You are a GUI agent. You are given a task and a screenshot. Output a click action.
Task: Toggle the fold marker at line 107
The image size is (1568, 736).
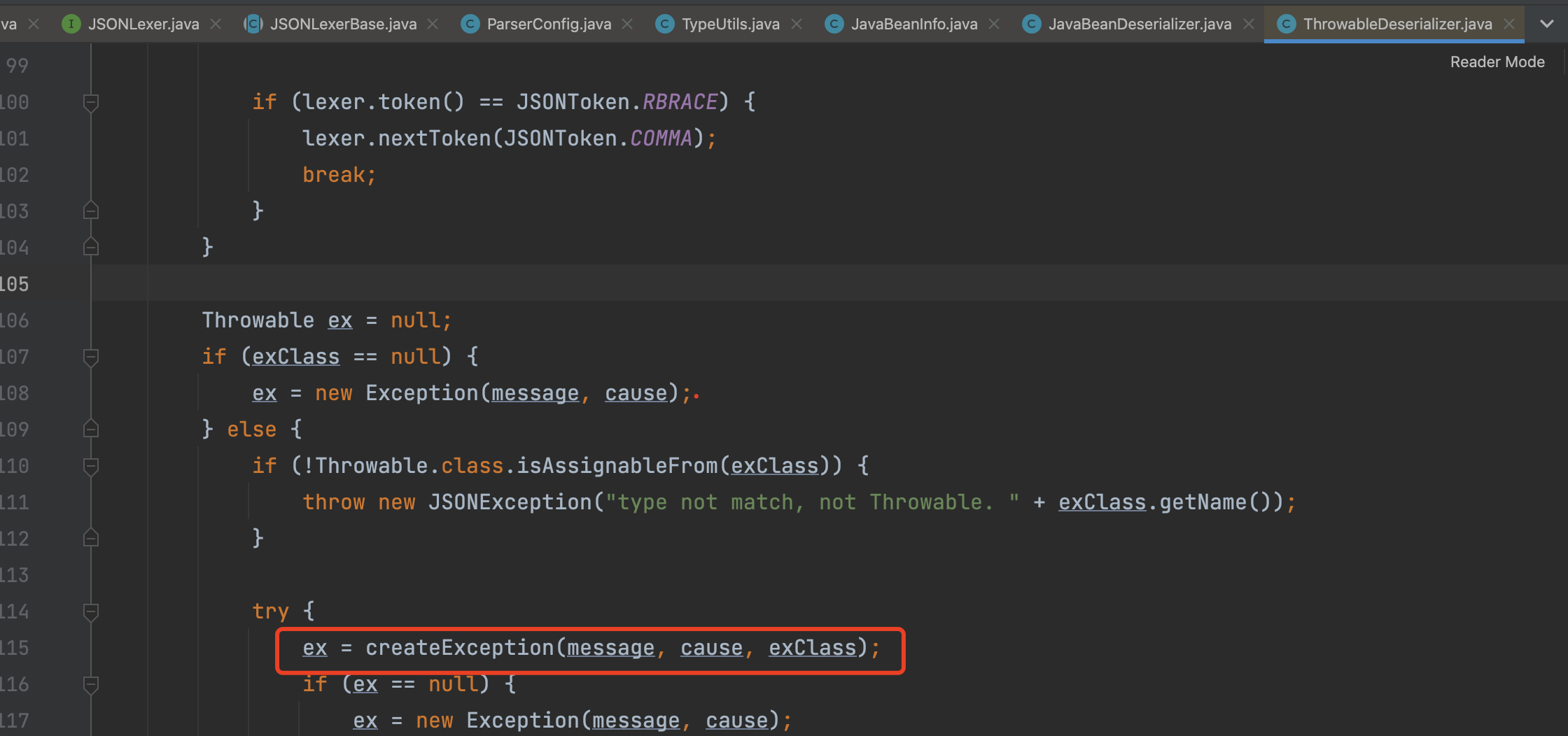(90, 357)
